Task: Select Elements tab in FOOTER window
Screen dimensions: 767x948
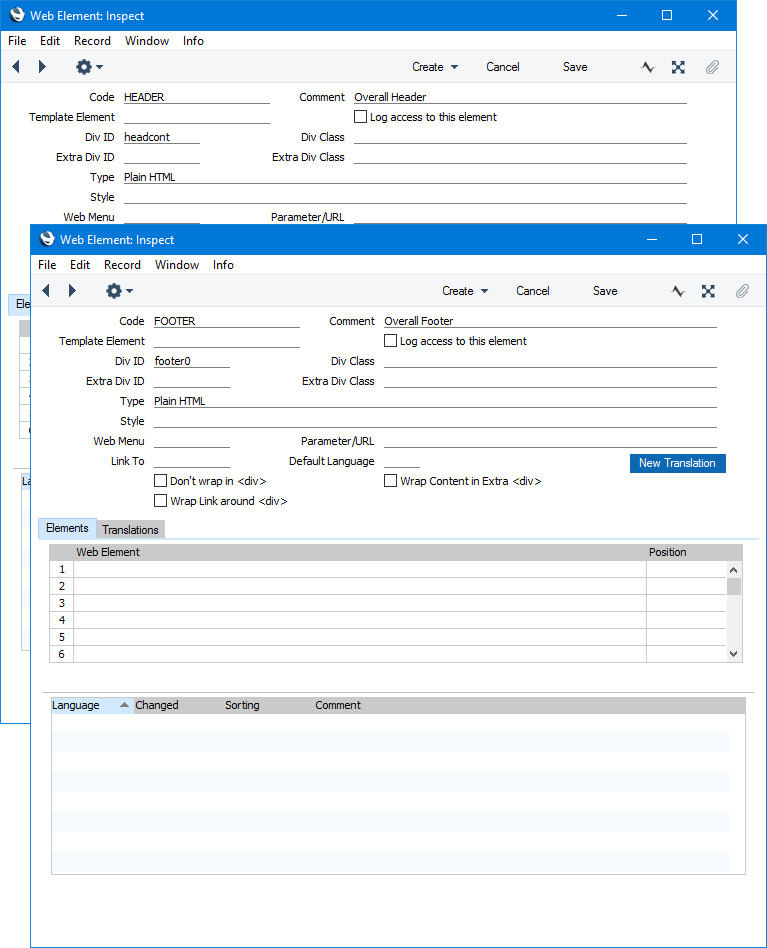Action: (67, 528)
